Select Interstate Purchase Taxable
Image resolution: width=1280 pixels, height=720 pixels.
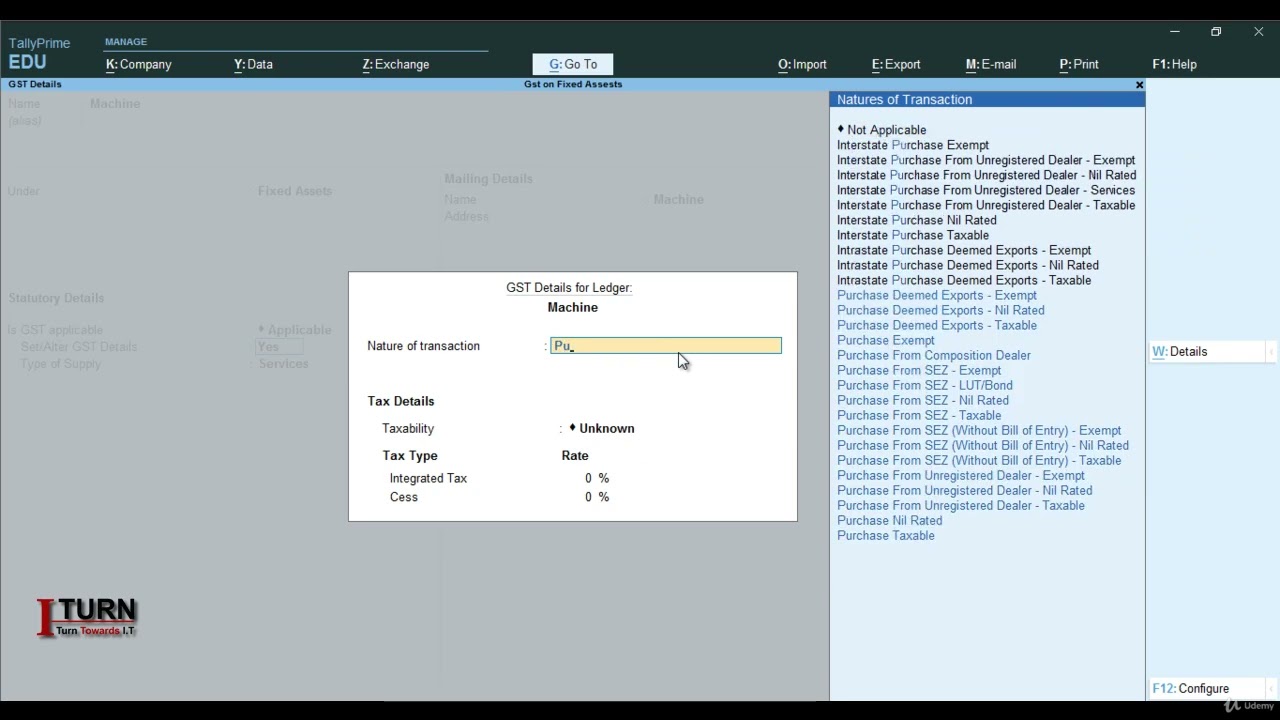click(x=913, y=235)
